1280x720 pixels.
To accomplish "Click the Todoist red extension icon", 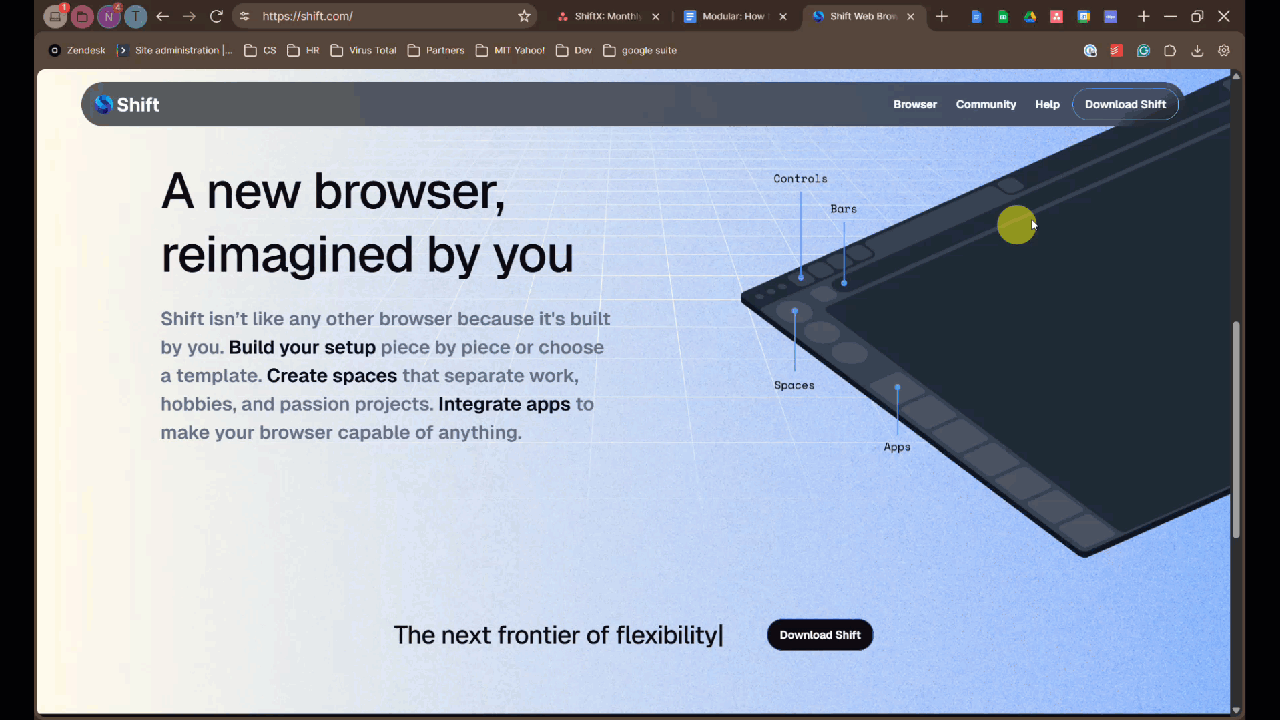I will 1117,50.
